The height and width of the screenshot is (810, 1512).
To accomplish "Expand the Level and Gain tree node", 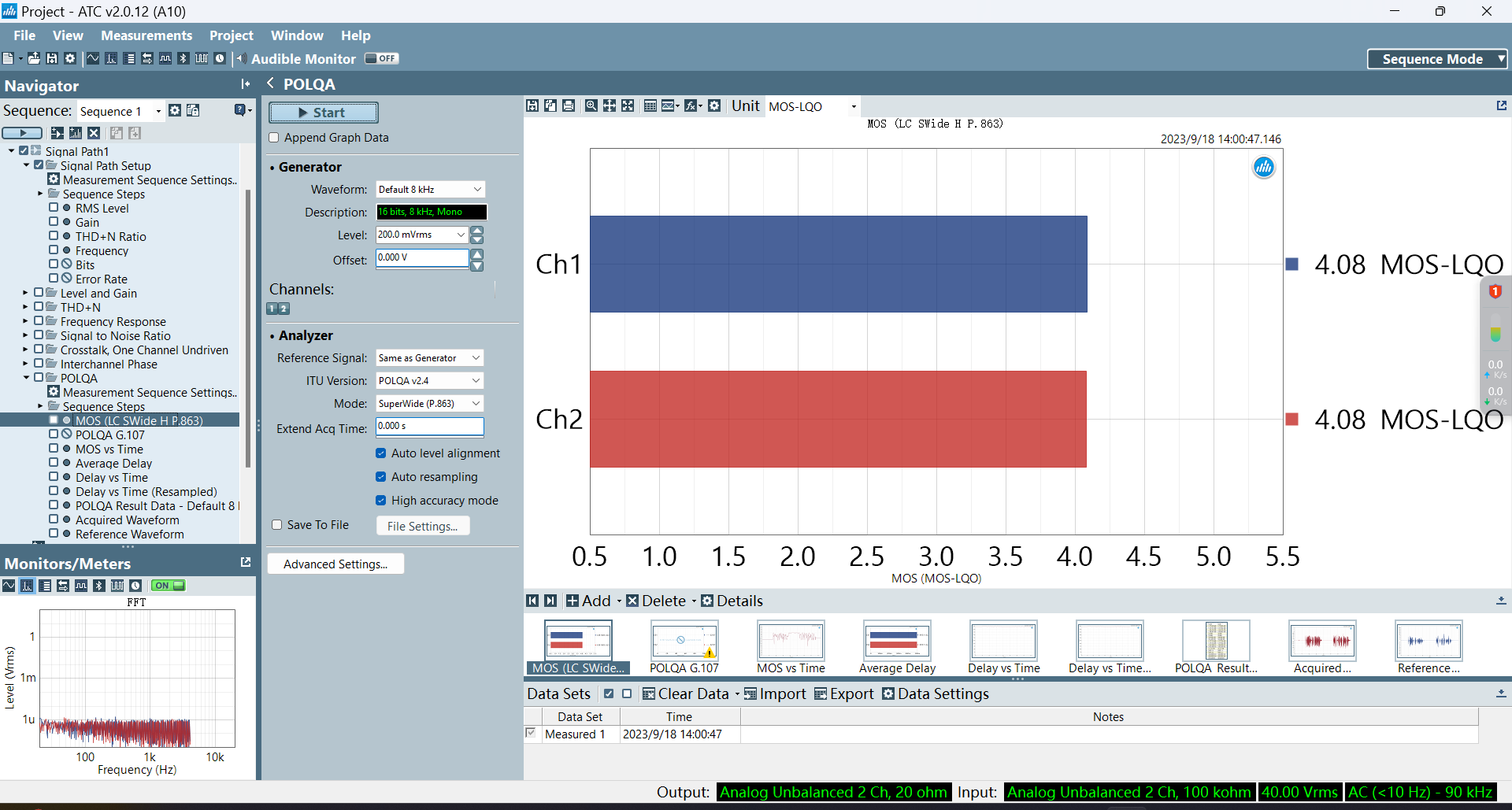I will pos(25,293).
